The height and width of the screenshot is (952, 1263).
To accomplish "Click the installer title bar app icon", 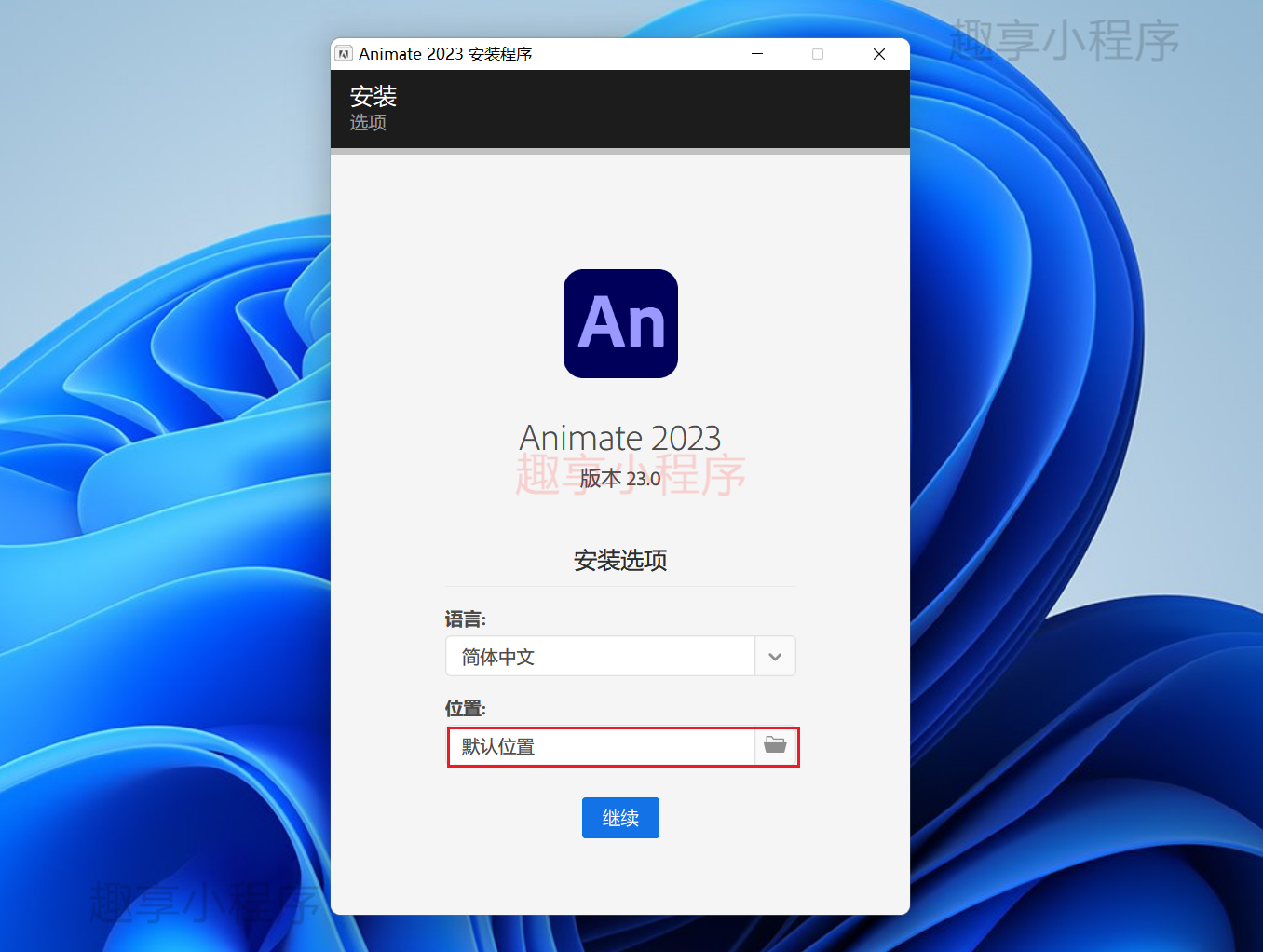I will 344,54.
